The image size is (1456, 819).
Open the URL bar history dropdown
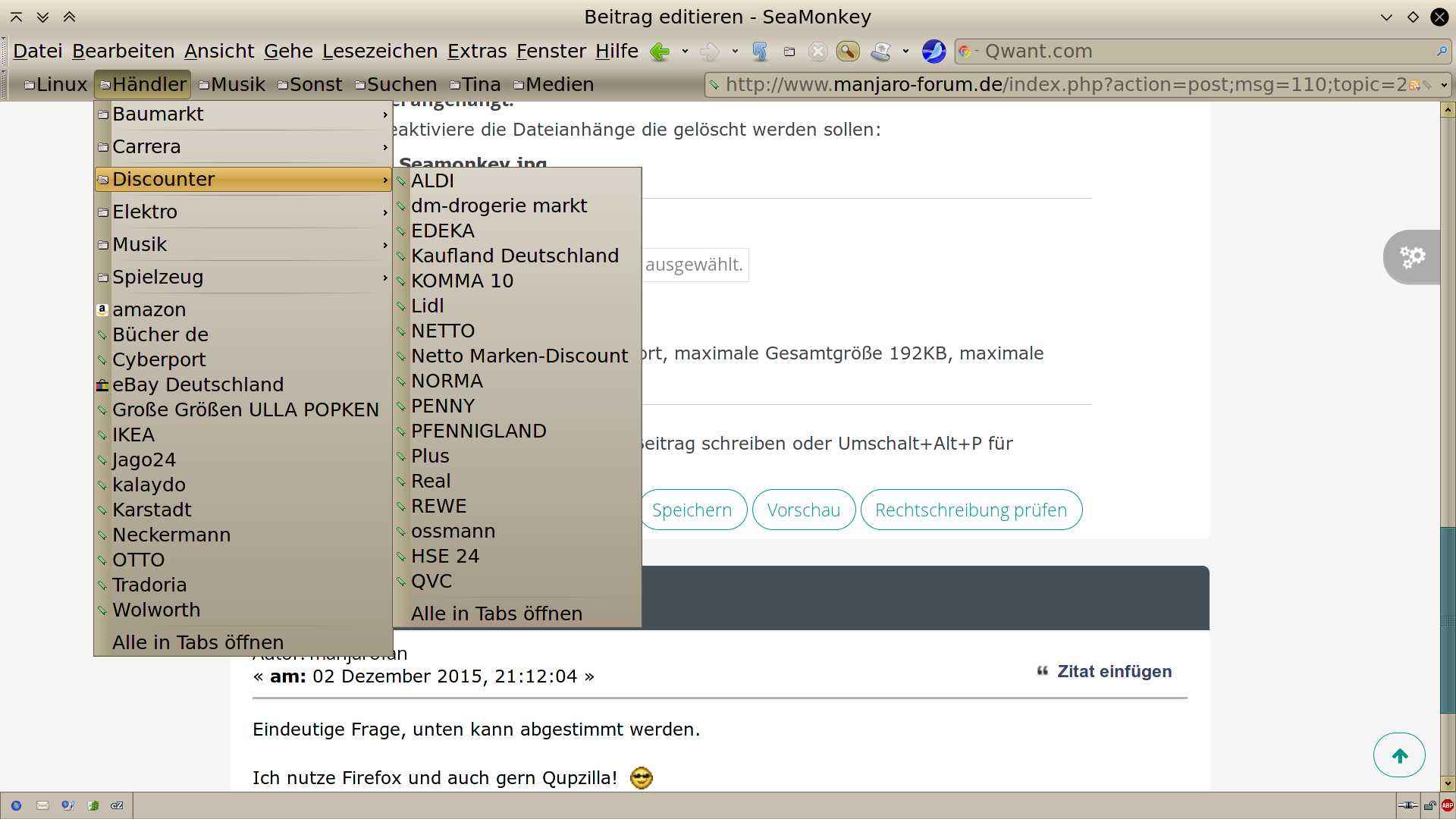[x=1444, y=85]
